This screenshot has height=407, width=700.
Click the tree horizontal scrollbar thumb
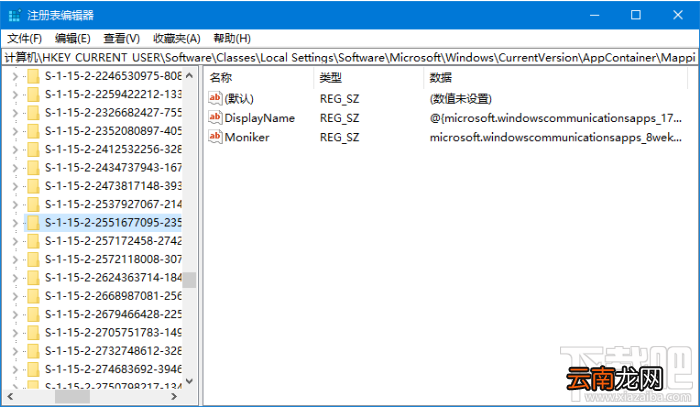click(72, 396)
